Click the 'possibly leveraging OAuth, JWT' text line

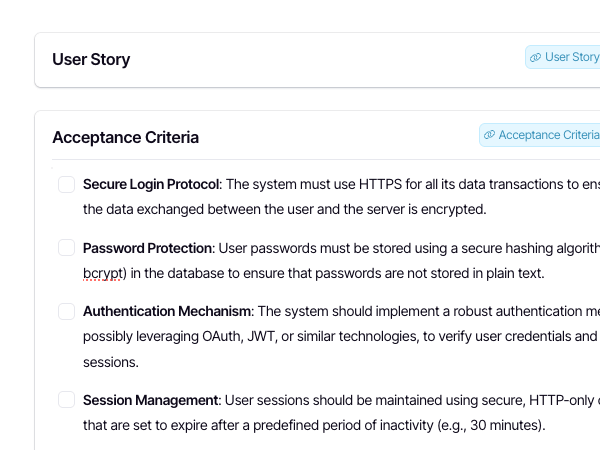click(x=341, y=337)
